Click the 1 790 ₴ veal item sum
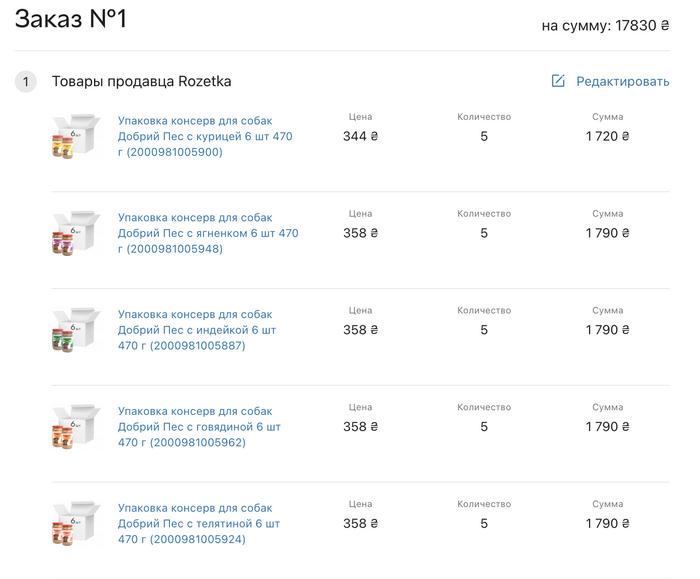The image size is (700, 579). (607, 523)
